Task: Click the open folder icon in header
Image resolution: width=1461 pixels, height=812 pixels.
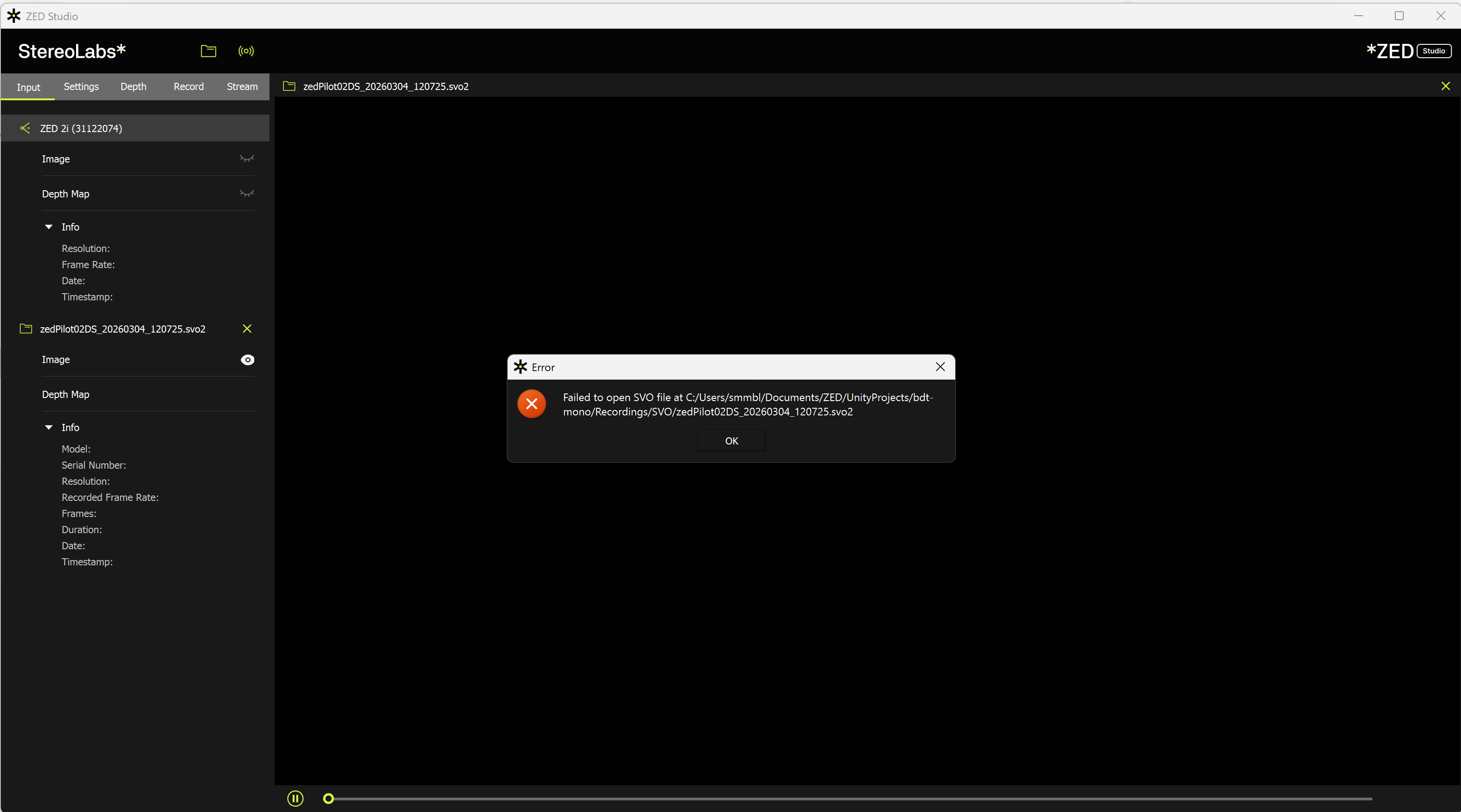Action: pyautogui.click(x=208, y=51)
